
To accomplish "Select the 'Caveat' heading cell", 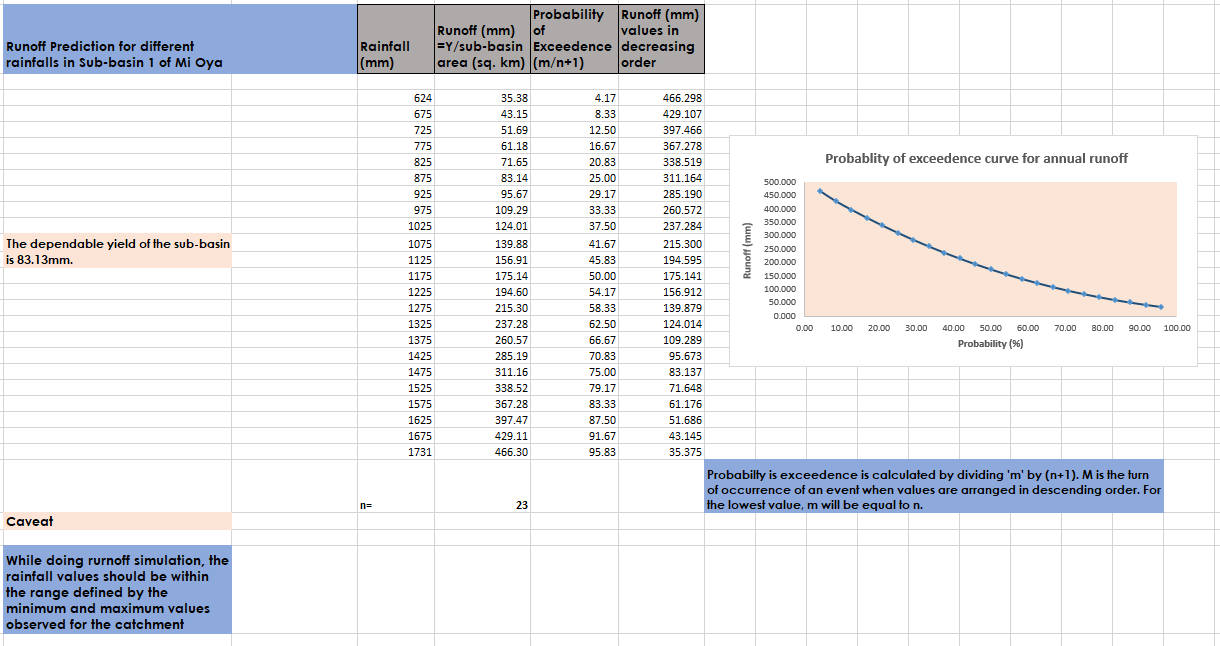I will [x=117, y=521].
